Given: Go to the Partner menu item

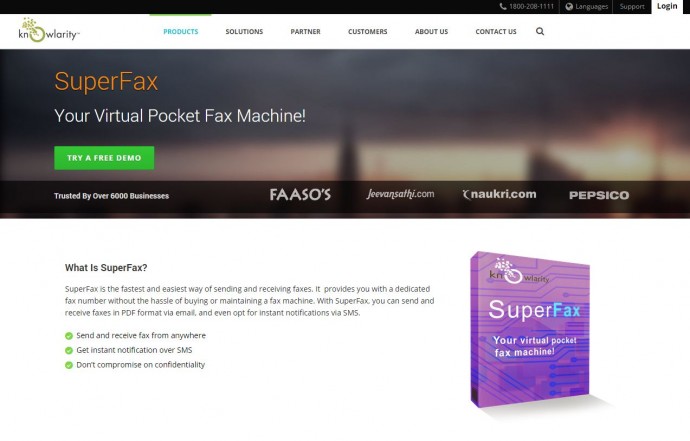Looking at the screenshot, I should pos(305,32).
